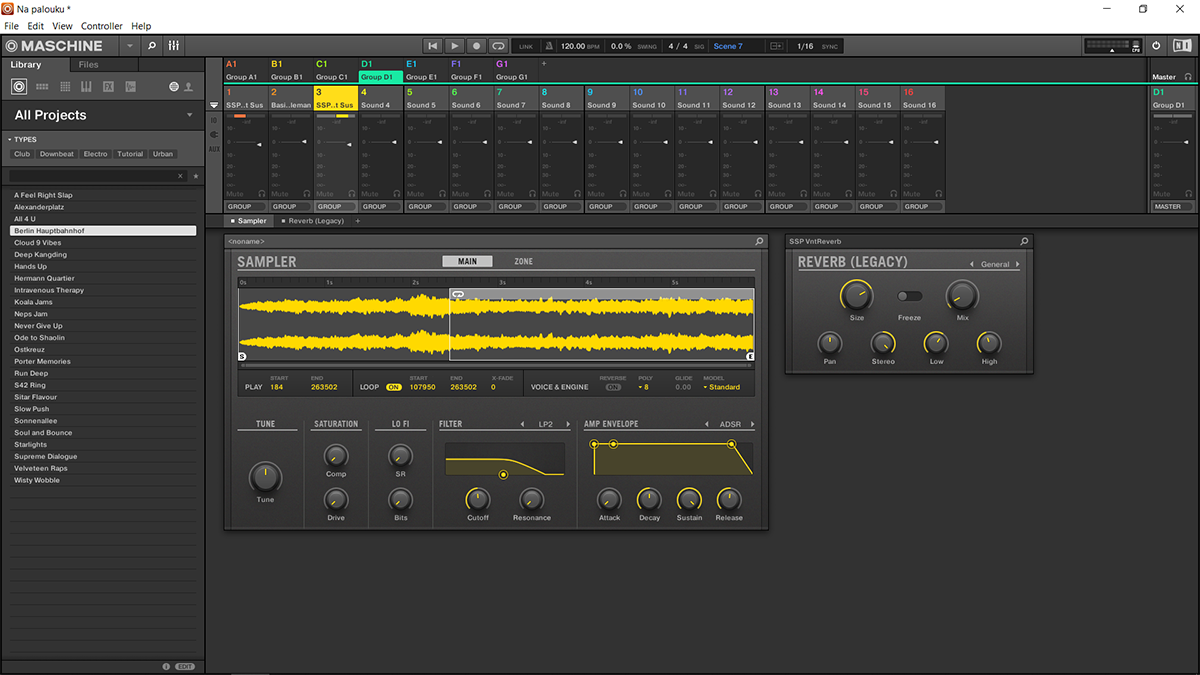Clear the Library search field with X
The image size is (1200, 675).
[x=180, y=176]
